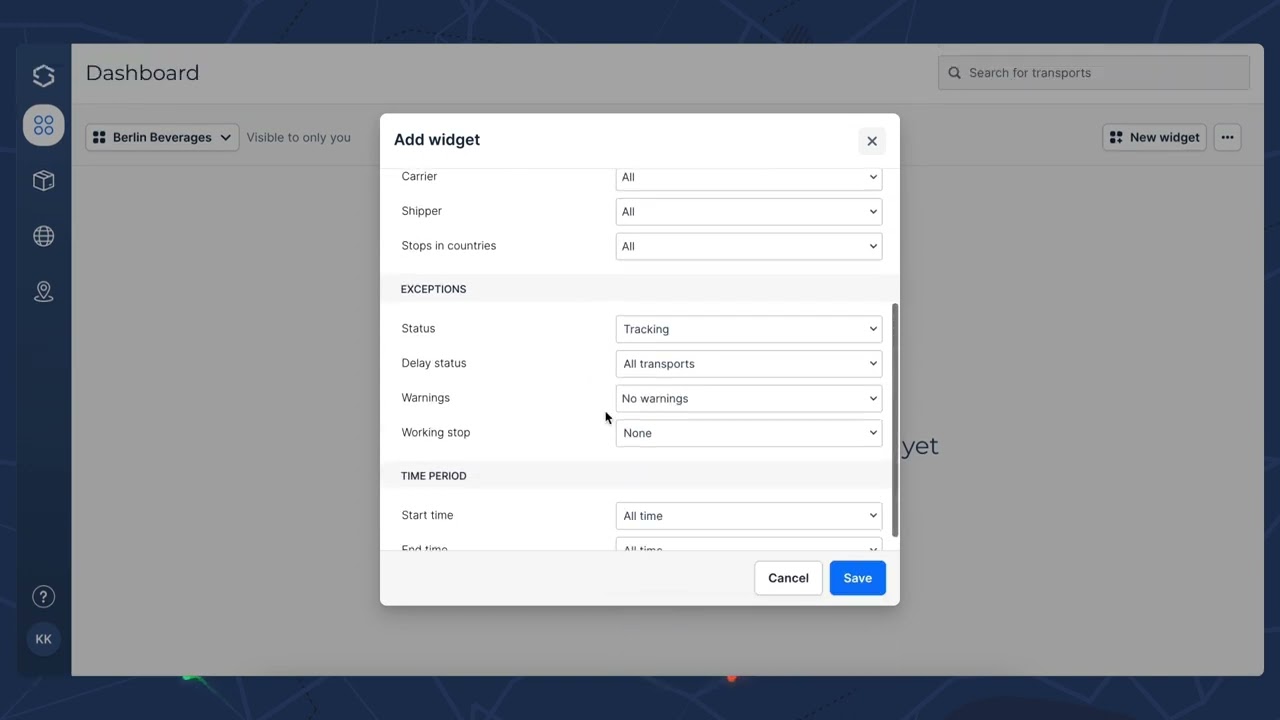1280x720 pixels.
Task: Click the Status label
Action: pyautogui.click(x=418, y=329)
